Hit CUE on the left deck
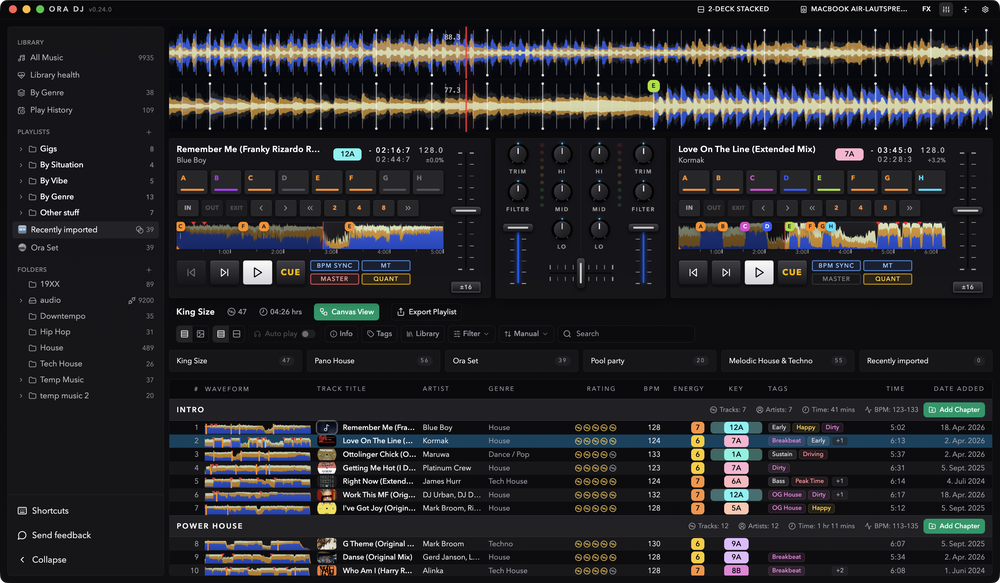The image size is (1000, 583). (290, 272)
